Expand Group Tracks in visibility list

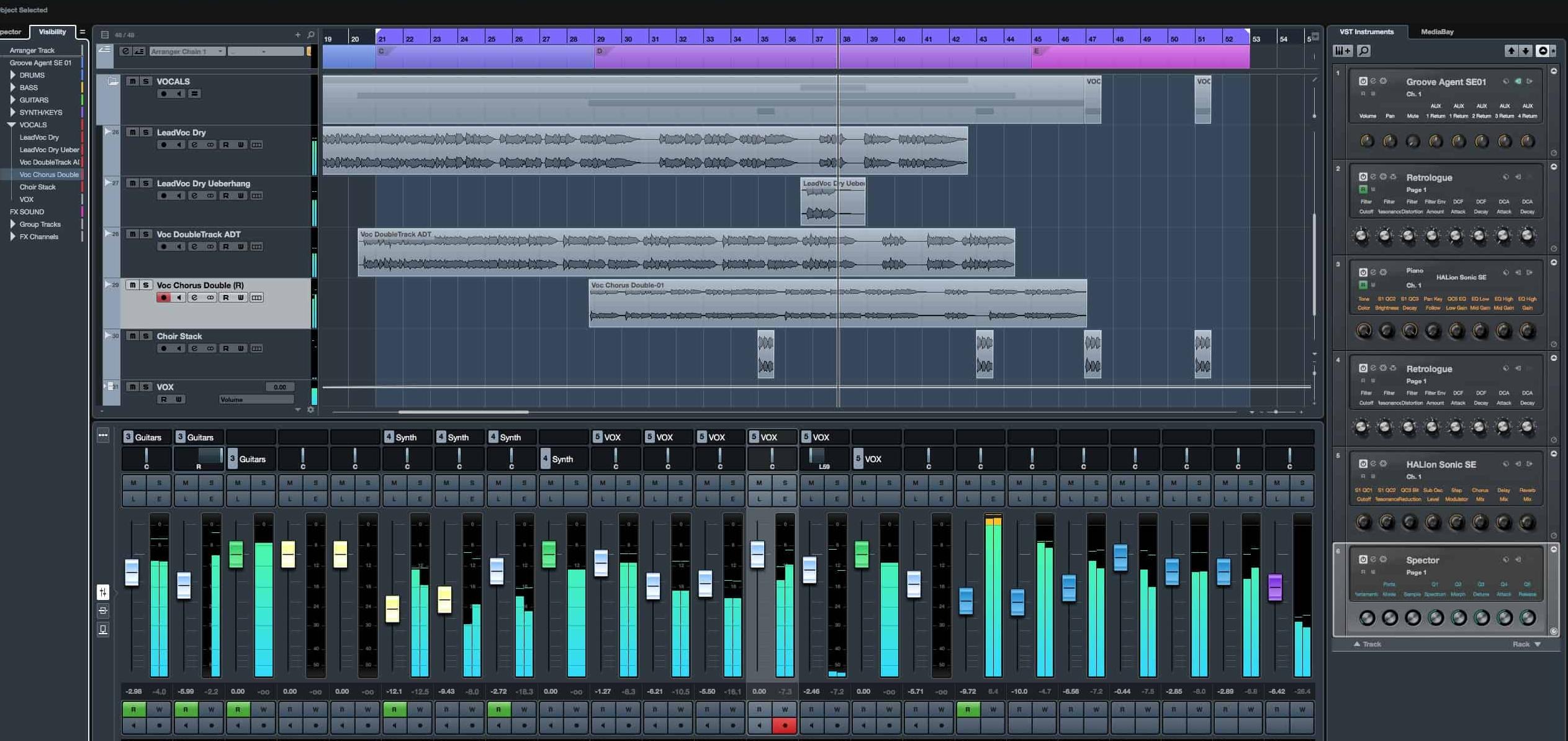(x=13, y=224)
